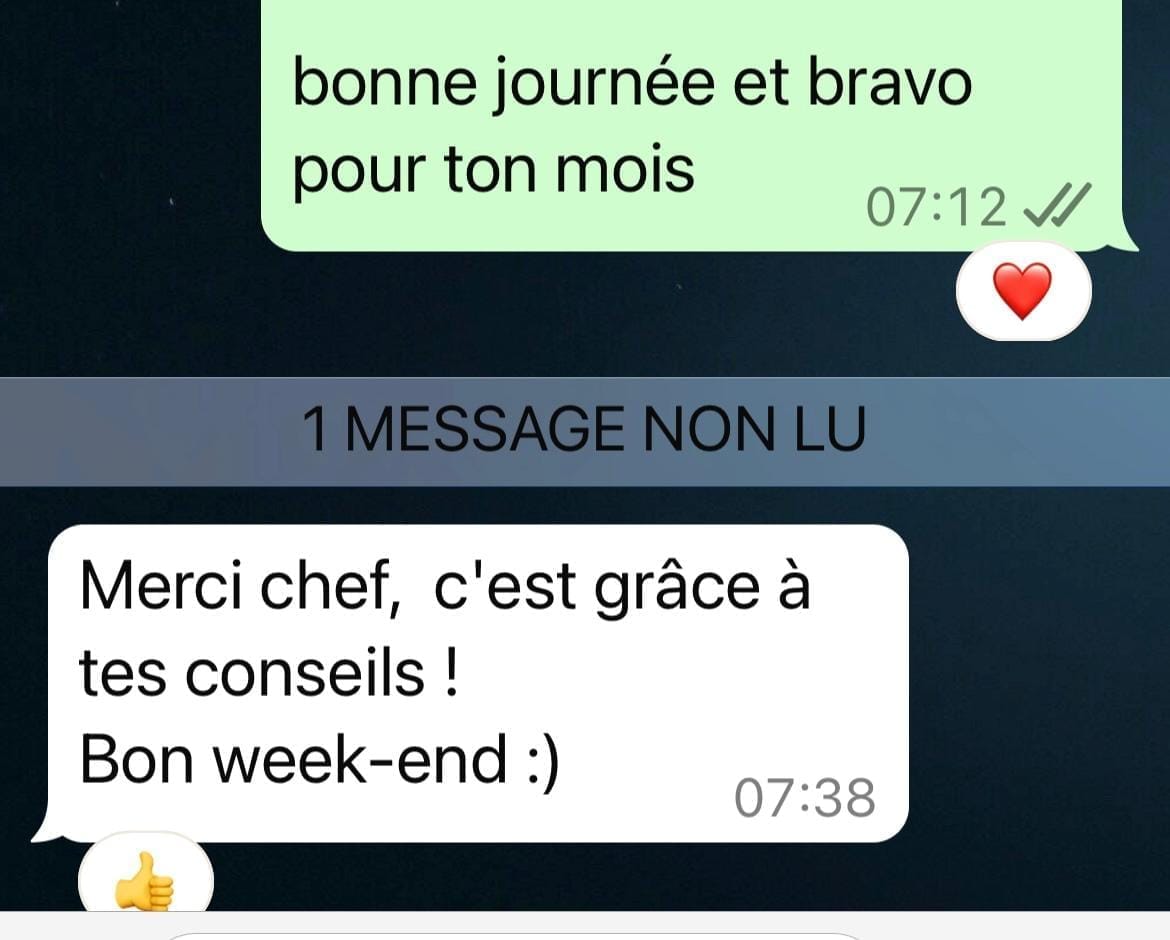Click the 07:12 sent timestamp
Viewport: 1170px width, 940px height.
point(937,207)
